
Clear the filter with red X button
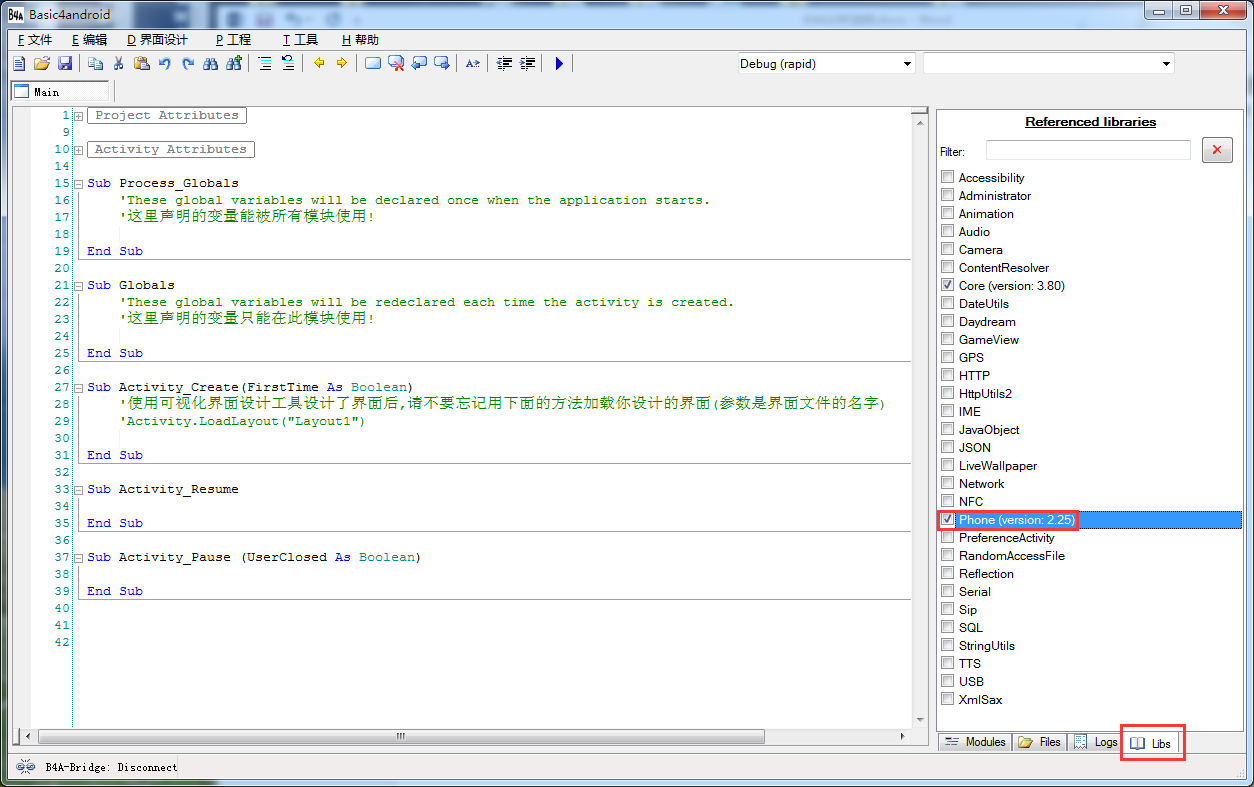point(1216,150)
